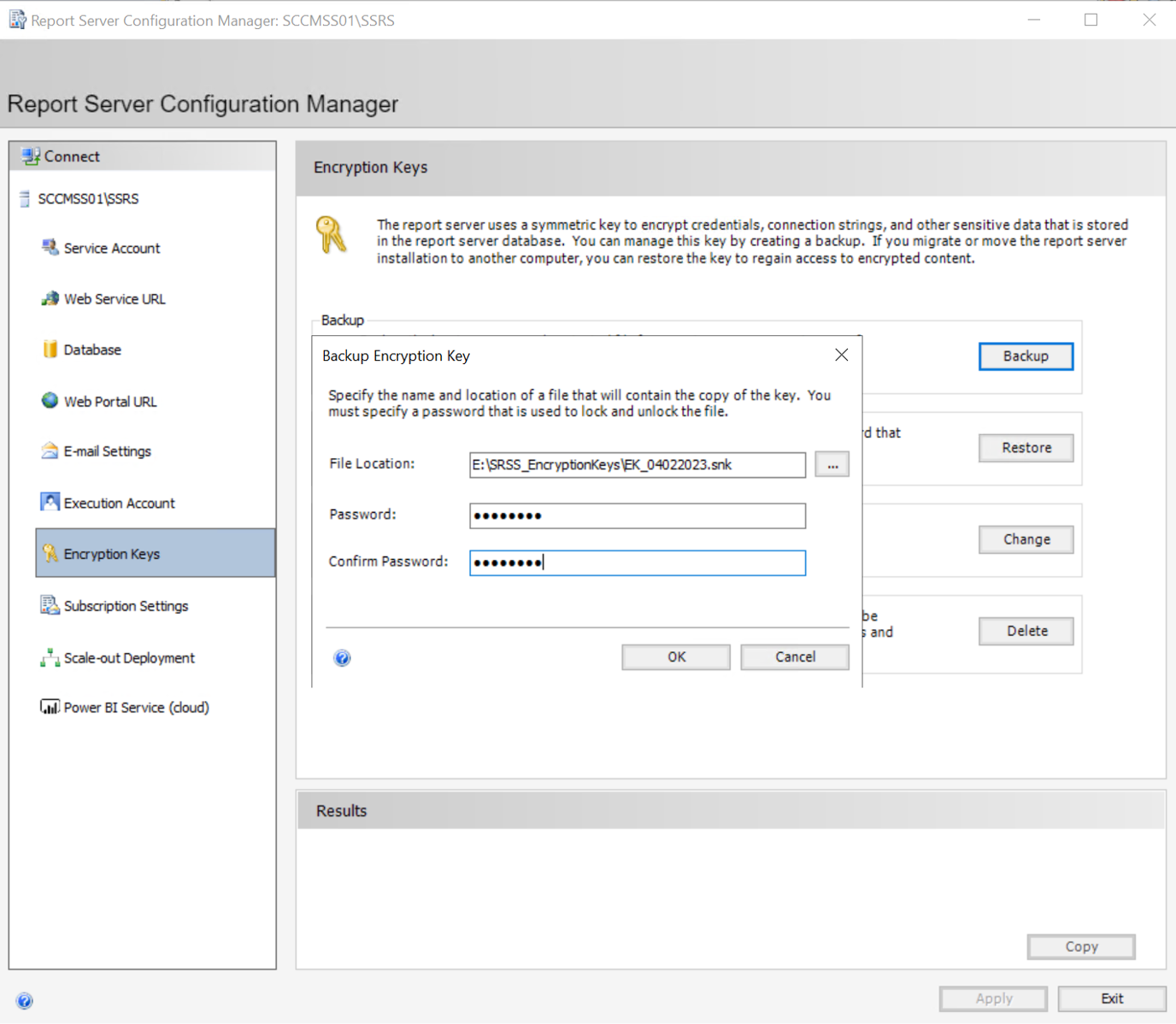This screenshot has height=1024, width=1176.
Task: Open help icon at bottom-left of main window
Action: tap(24, 1001)
